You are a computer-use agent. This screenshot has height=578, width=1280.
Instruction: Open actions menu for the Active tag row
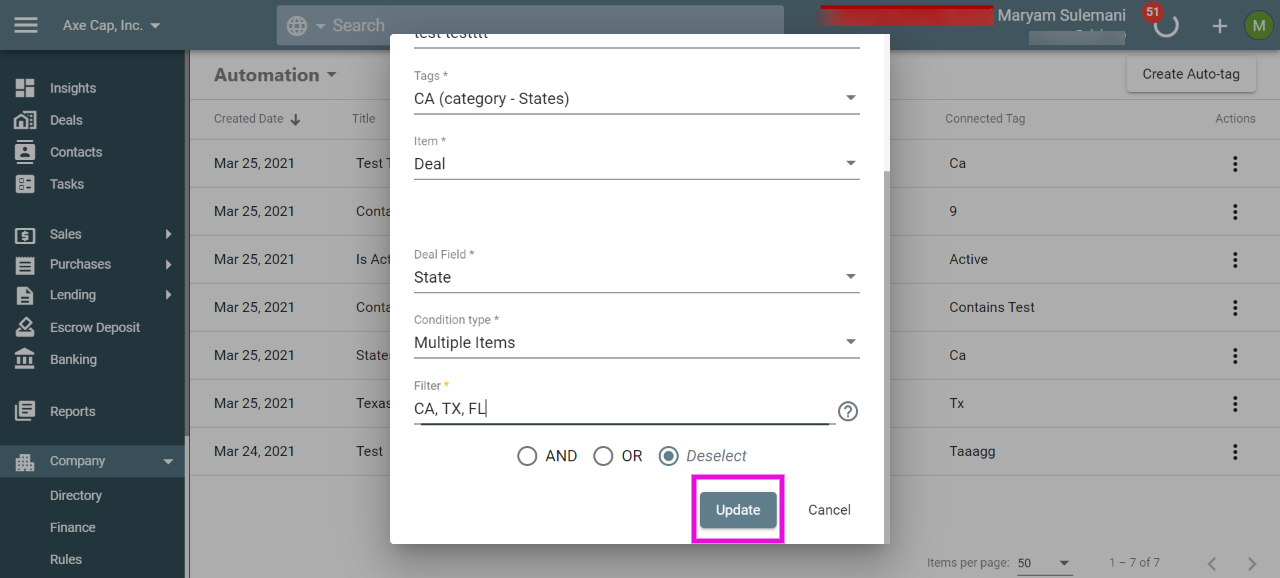(x=1236, y=260)
